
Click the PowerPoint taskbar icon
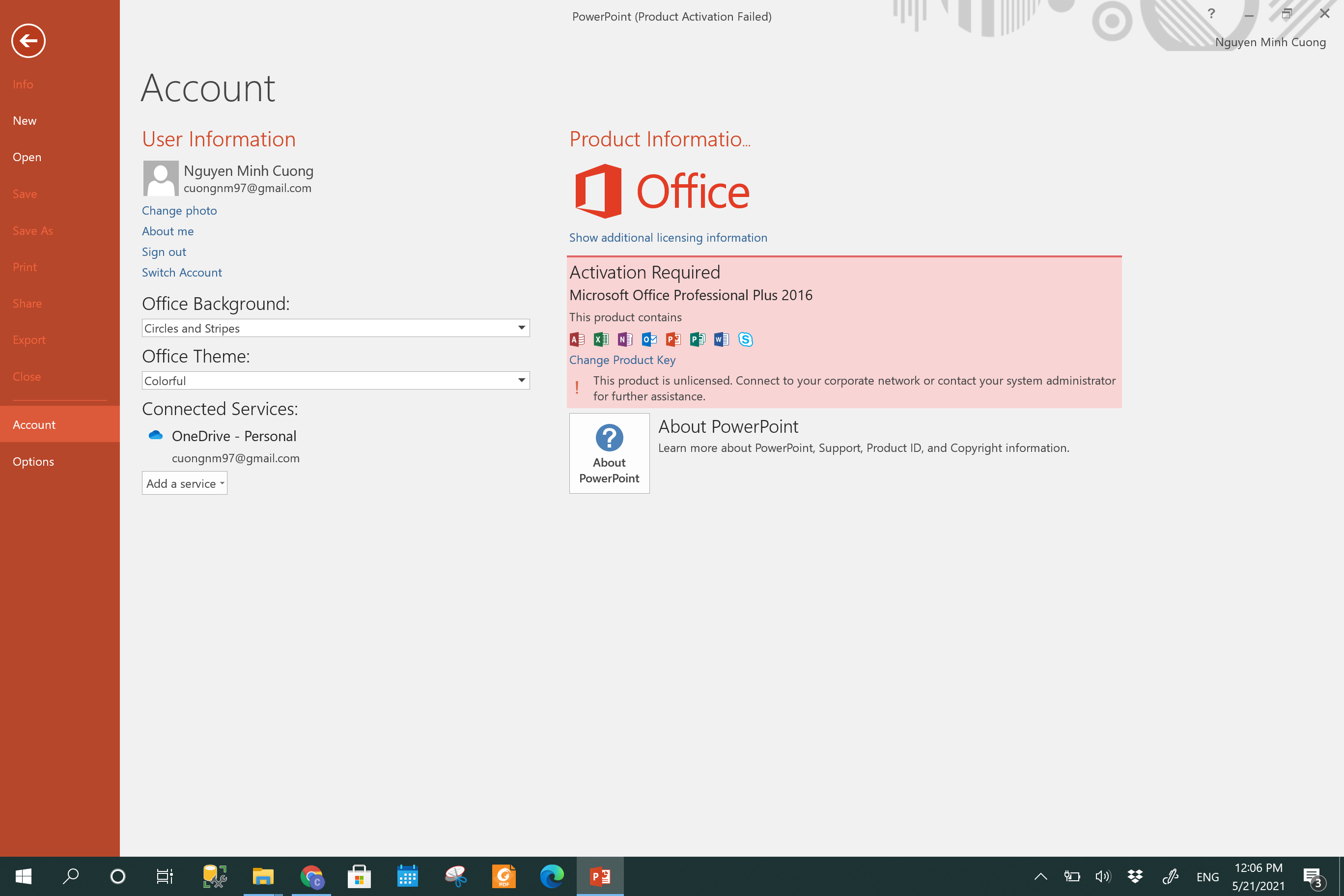point(600,876)
